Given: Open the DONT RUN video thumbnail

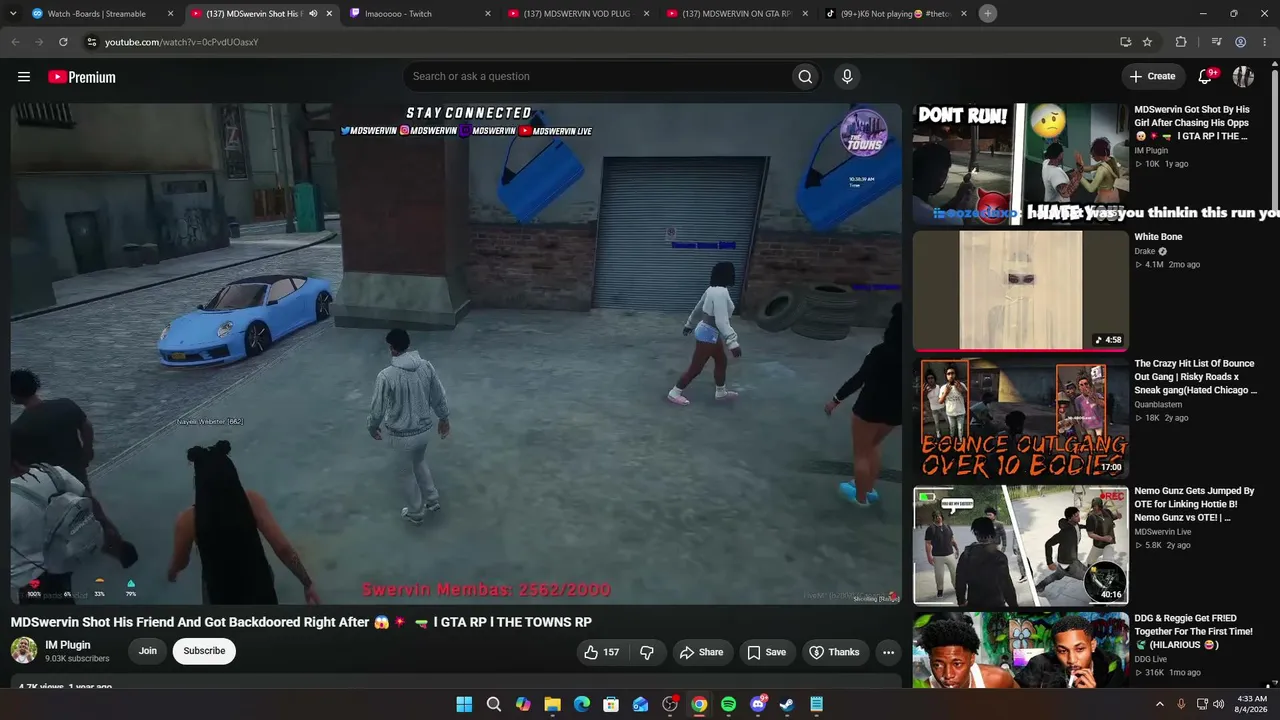Looking at the screenshot, I should pos(1020,163).
